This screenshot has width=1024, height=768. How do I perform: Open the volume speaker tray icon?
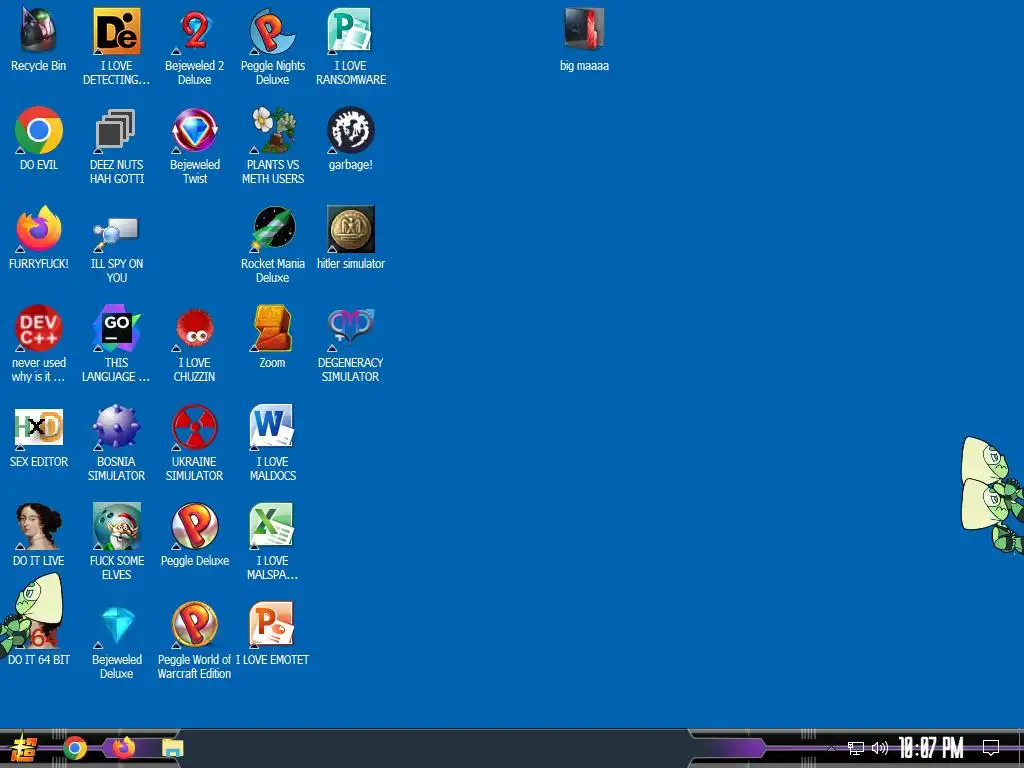click(880, 748)
